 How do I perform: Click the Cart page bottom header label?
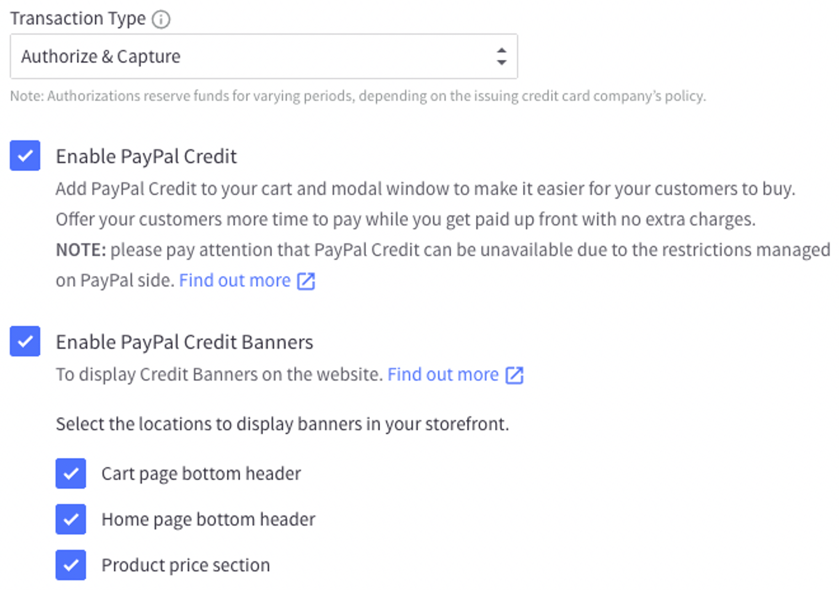[201, 474]
